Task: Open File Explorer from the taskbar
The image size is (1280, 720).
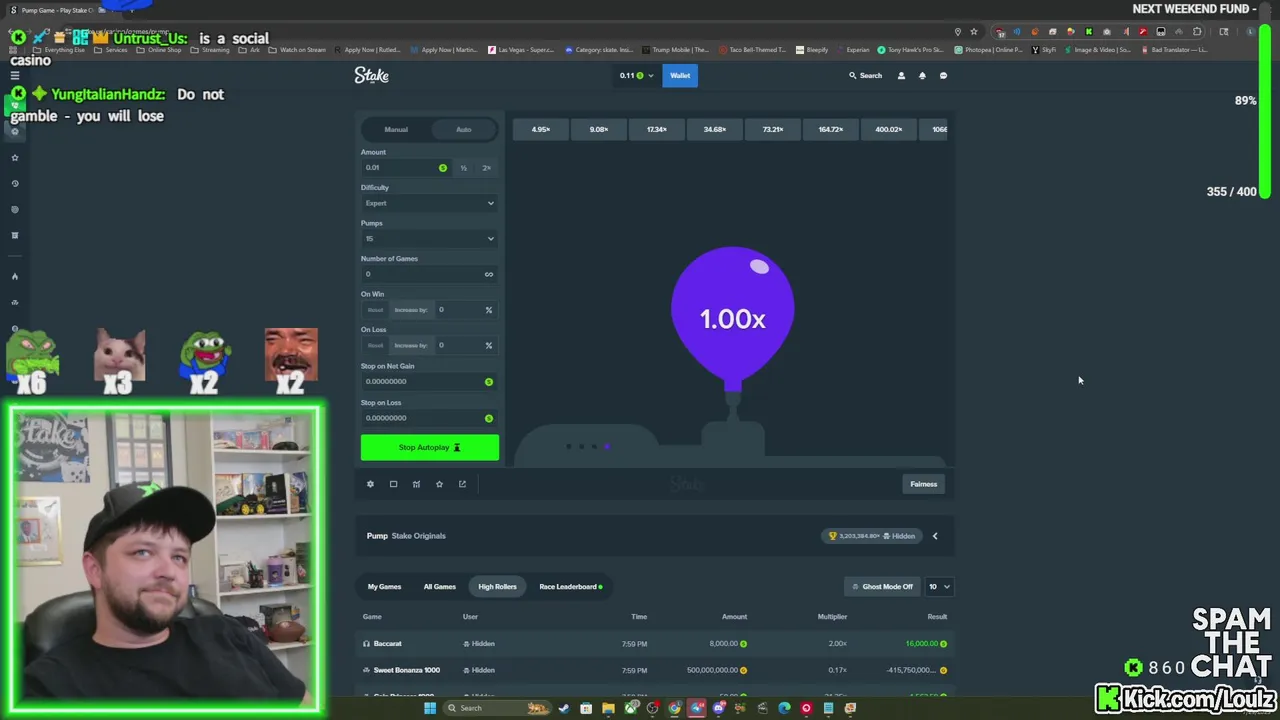Action: pos(608,708)
